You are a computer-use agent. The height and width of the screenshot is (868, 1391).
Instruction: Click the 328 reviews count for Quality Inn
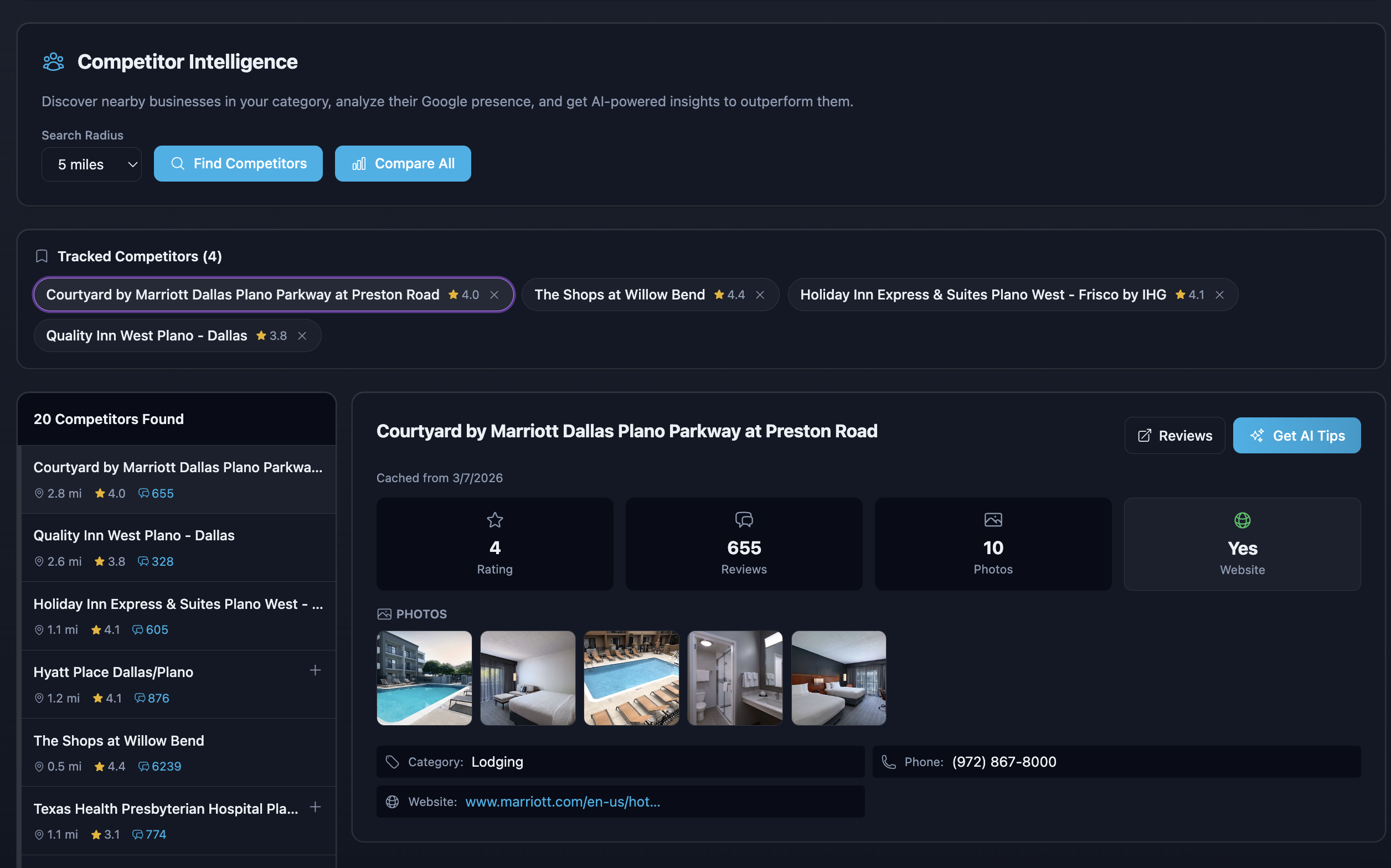(162, 561)
